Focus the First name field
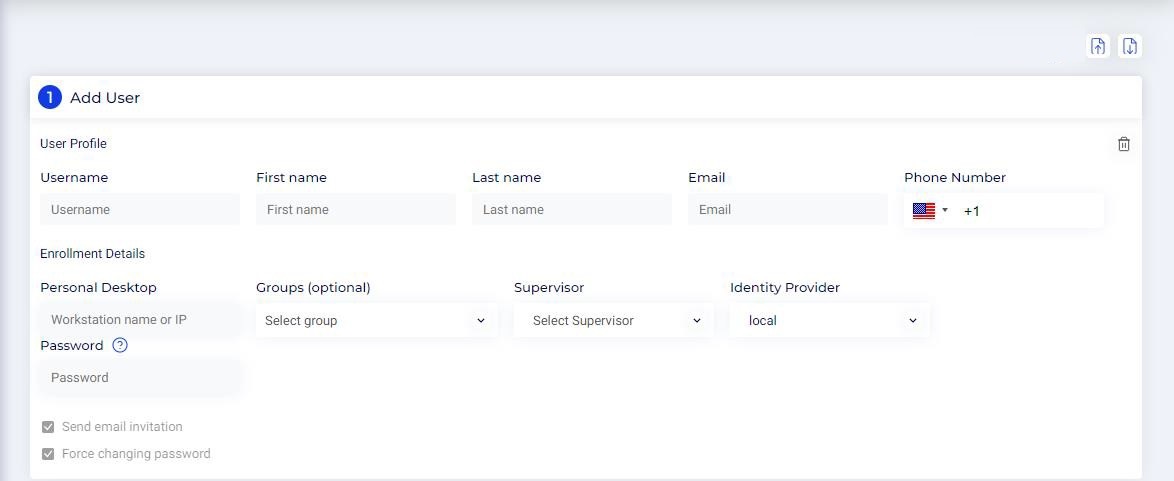Image resolution: width=1174 pixels, height=481 pixels. tap(356, 210)
